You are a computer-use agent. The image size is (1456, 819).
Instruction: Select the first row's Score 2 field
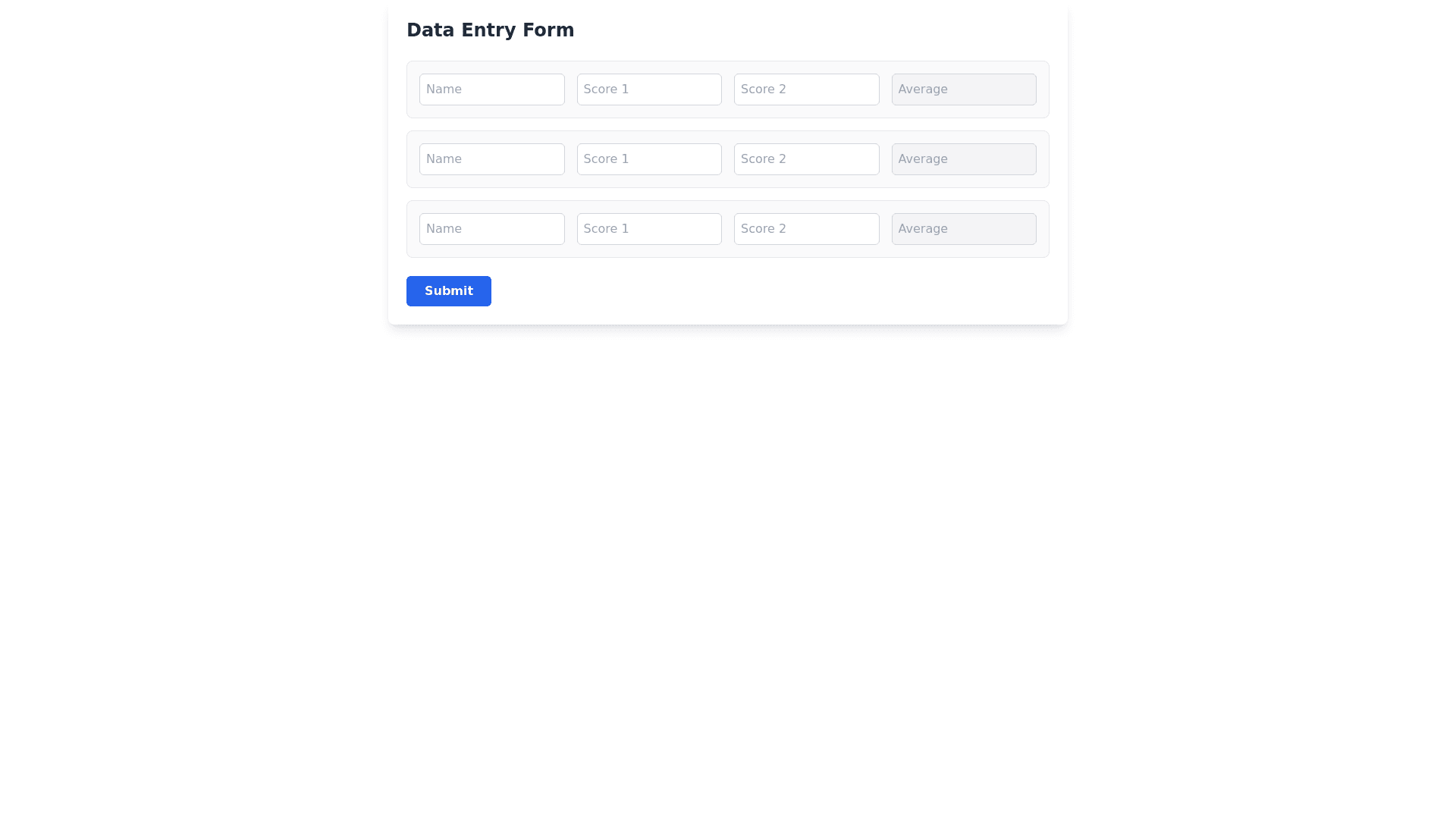806,89
